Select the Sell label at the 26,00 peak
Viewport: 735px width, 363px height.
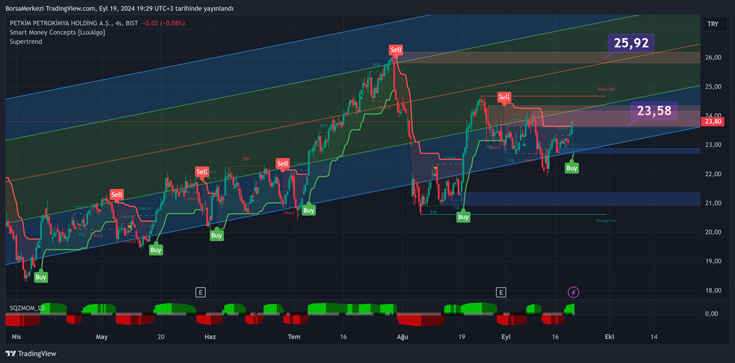(x=396, y=49)
